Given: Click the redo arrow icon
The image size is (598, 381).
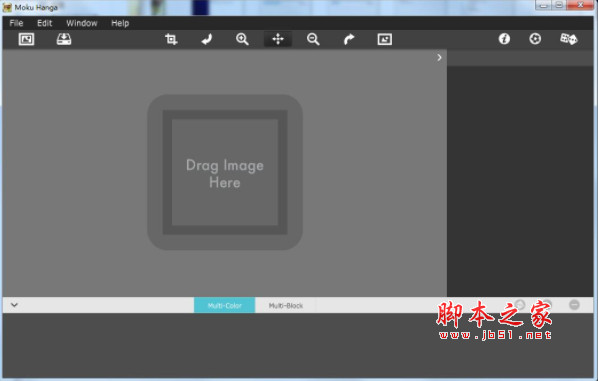Looking at the screenshot, I should (x=349, y=39).
